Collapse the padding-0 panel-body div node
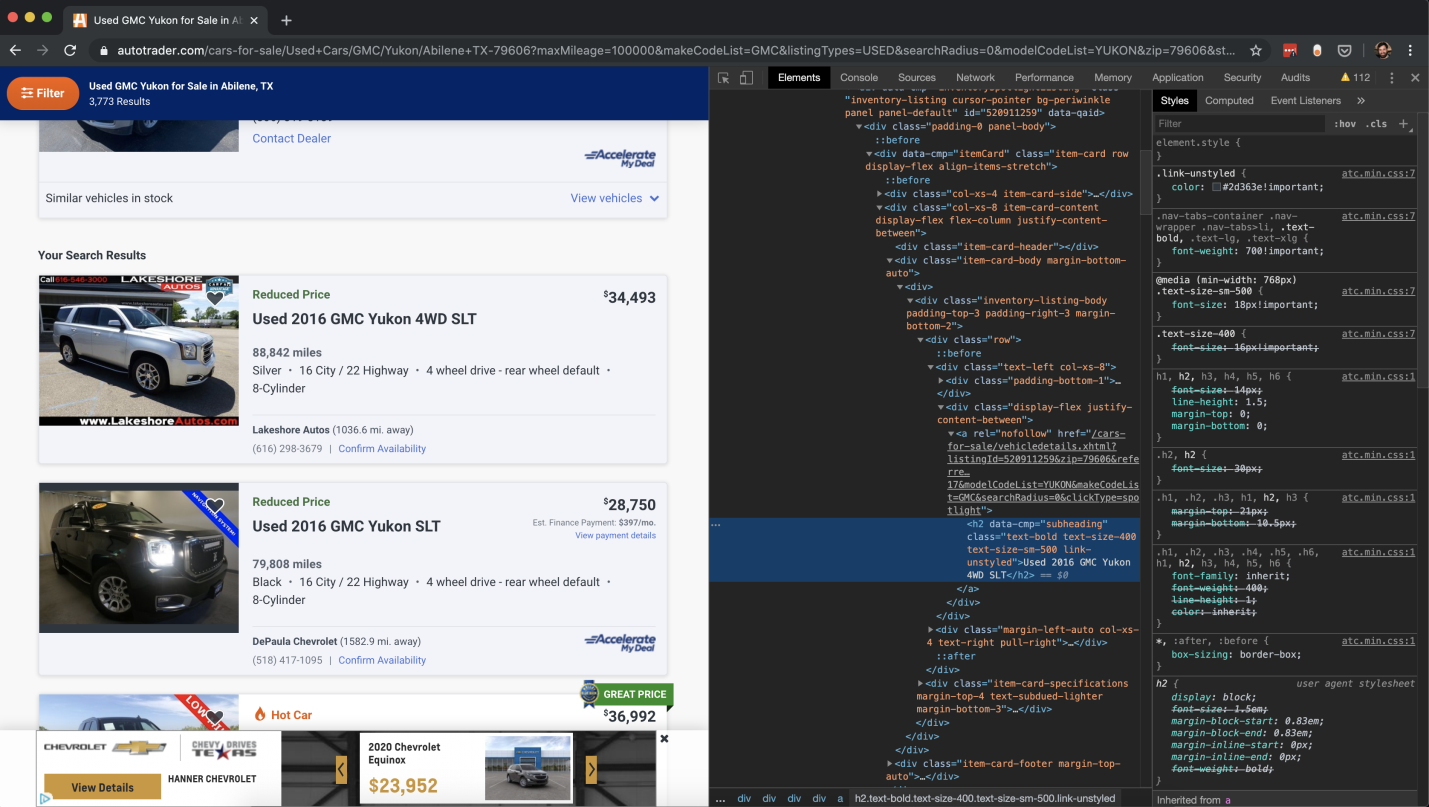 click(858, 127)
